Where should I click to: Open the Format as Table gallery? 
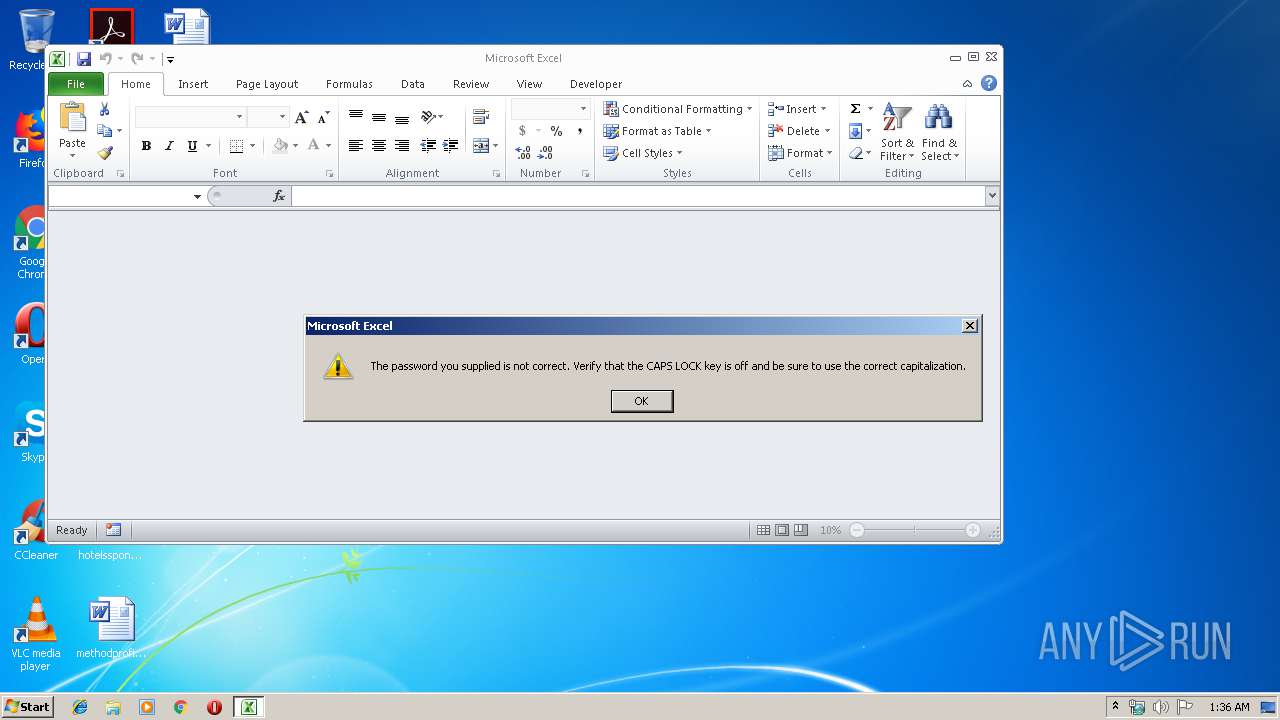coord(657,131)
